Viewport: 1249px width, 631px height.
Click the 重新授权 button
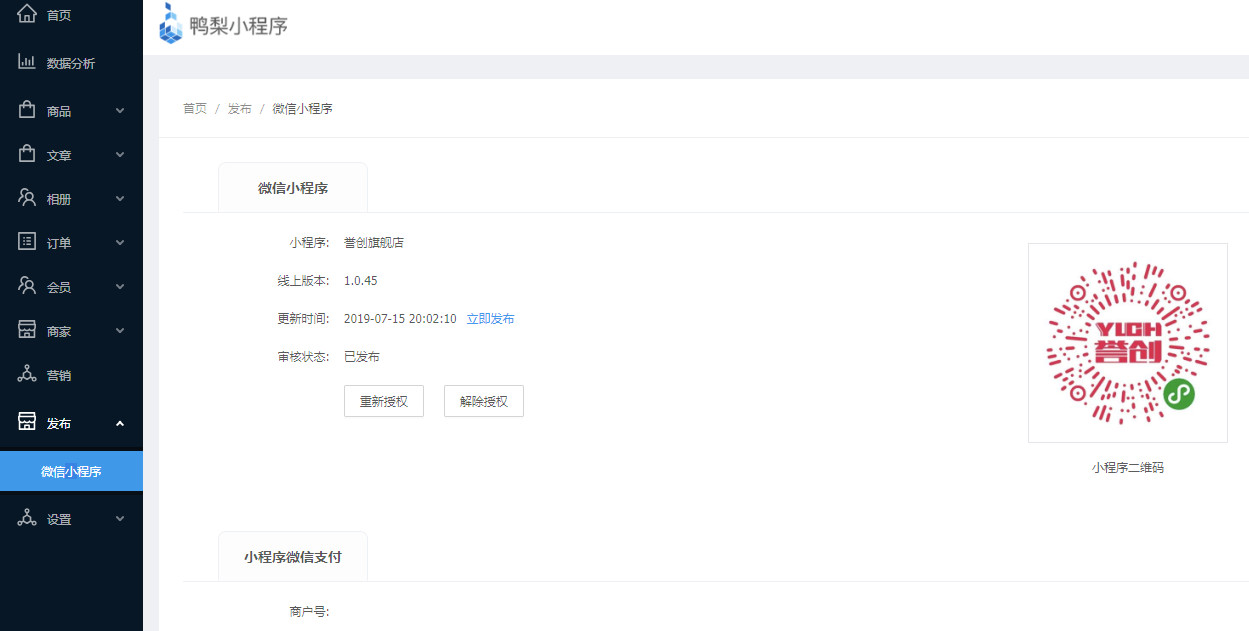point(384,401)
